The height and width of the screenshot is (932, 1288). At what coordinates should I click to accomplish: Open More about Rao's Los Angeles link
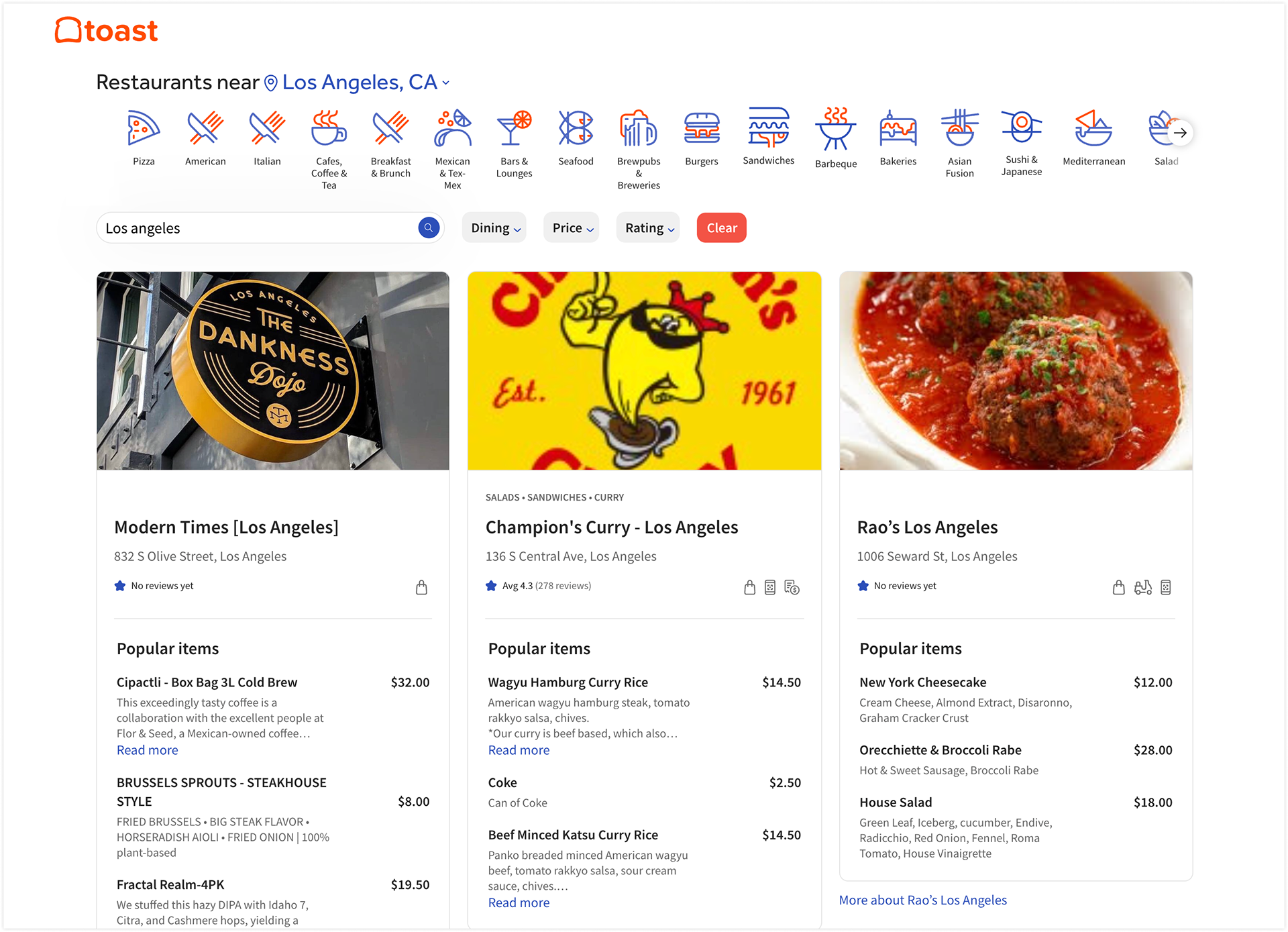[x=923, y=900]
